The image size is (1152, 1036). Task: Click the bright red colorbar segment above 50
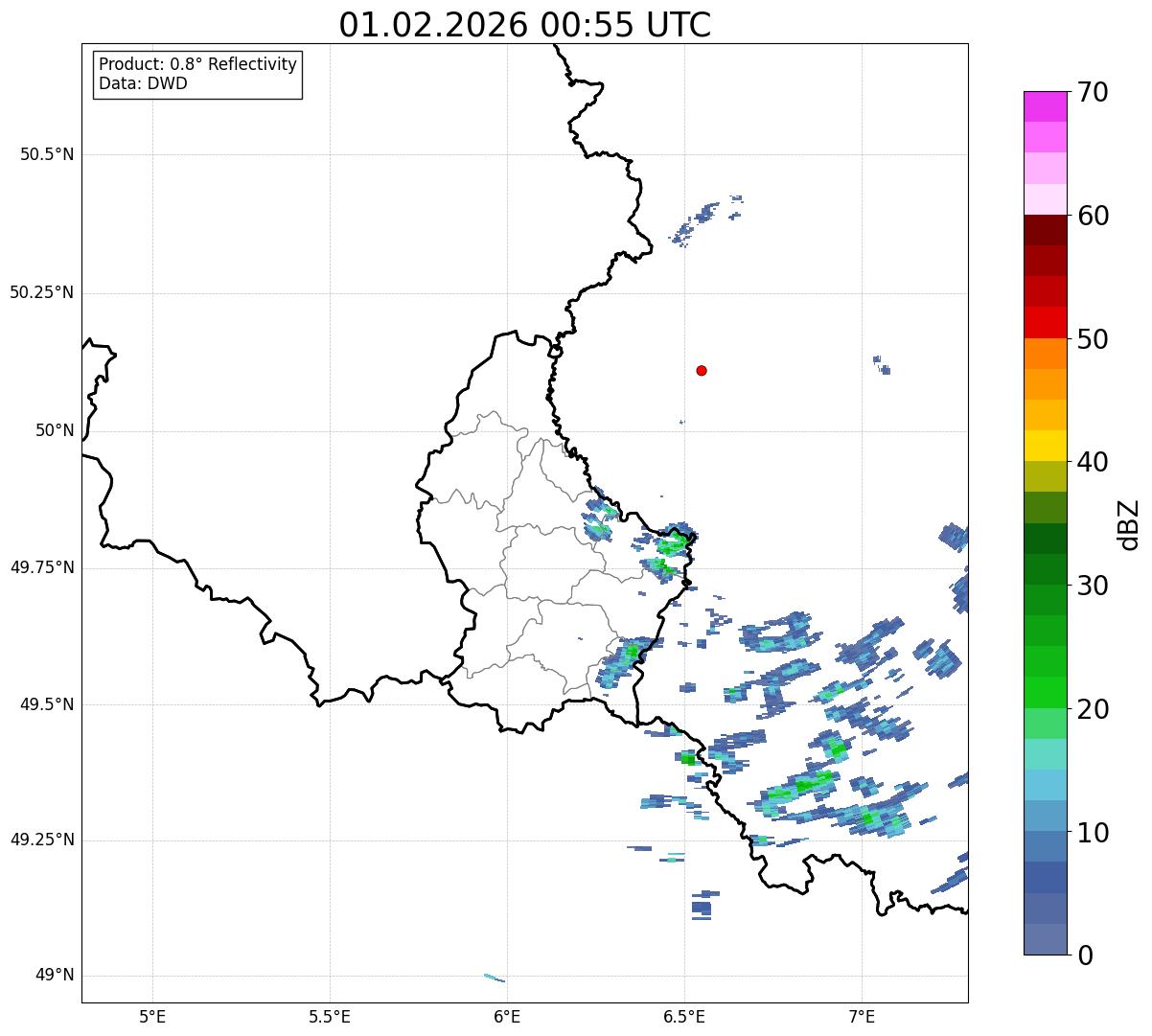(1045, 322)
